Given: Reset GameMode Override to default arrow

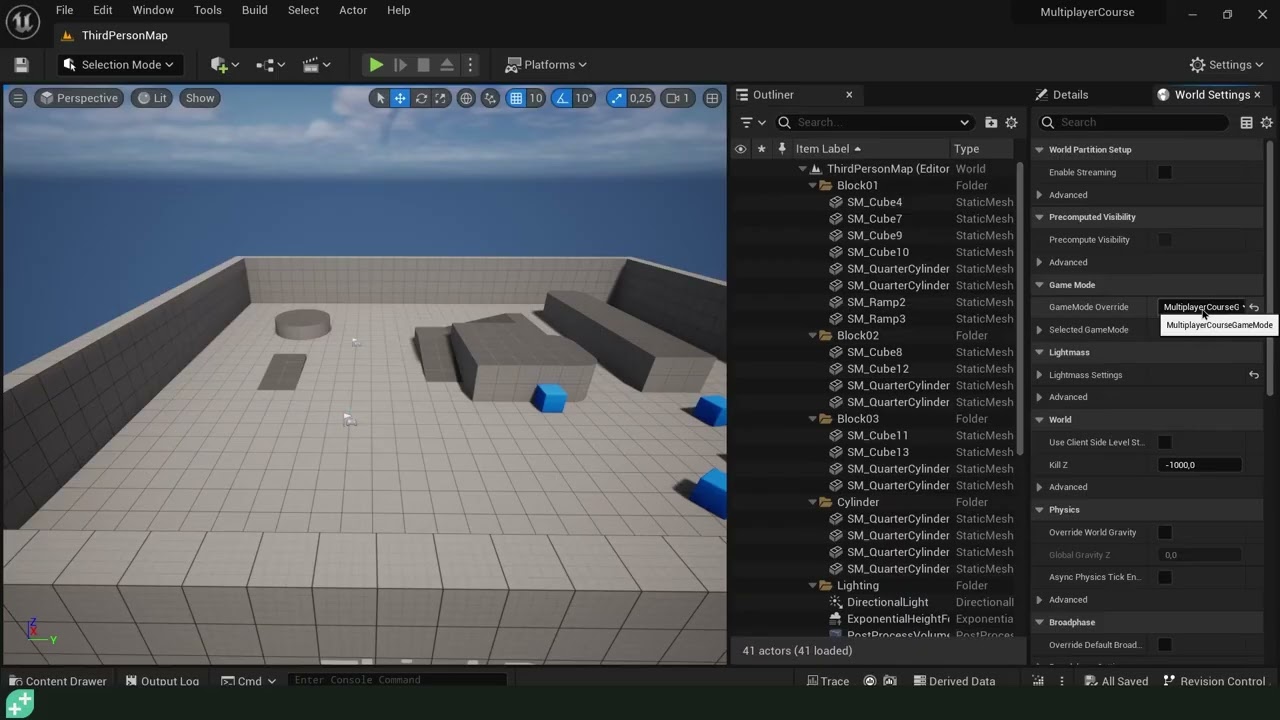Looking at the screenshot, I should [x=1254, y=307].
